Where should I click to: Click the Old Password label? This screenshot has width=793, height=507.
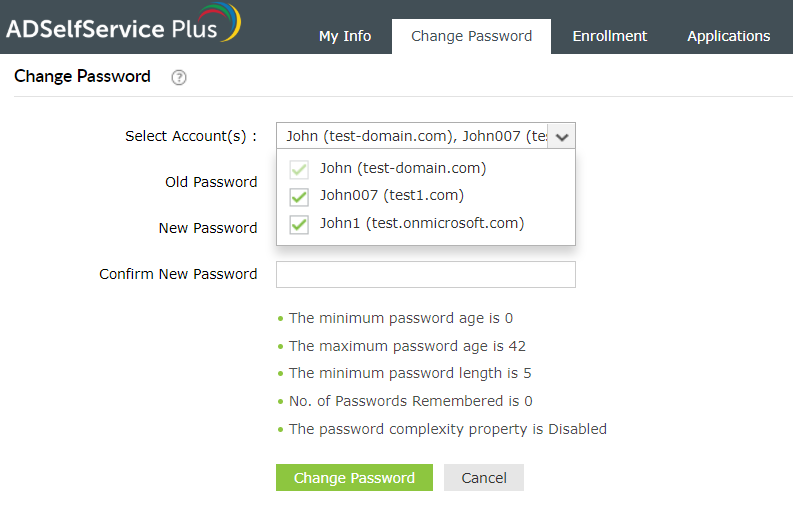point(211,182)
